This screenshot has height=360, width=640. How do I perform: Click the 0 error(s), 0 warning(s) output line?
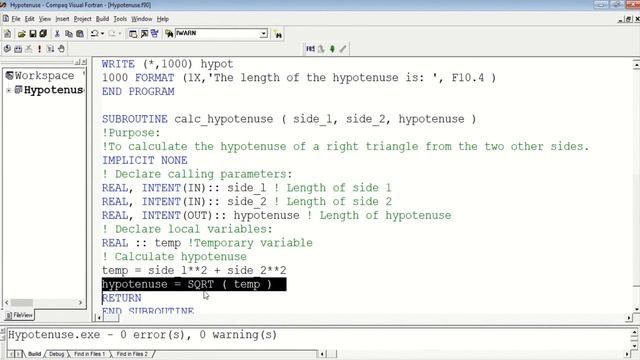point(142,335)
